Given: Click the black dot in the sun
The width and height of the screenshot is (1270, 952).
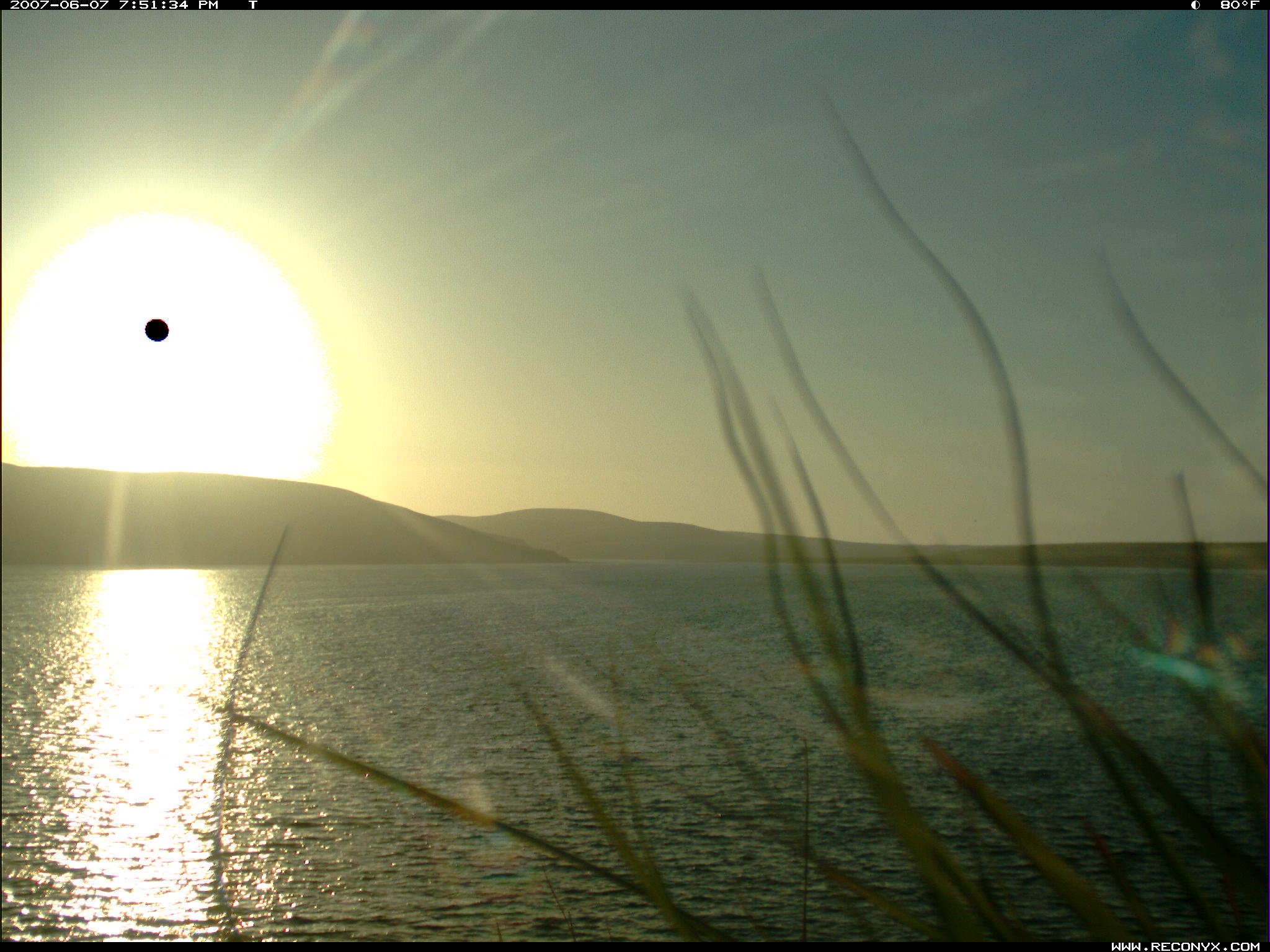Looking at the screenshot, I should [x=157, y=330].
